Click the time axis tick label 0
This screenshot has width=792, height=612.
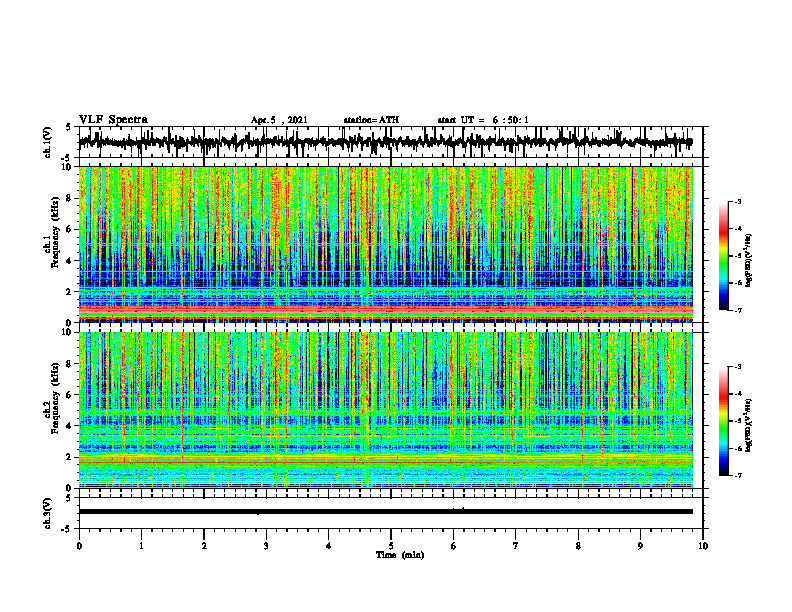pyautogui.click(x=79, y=546)
